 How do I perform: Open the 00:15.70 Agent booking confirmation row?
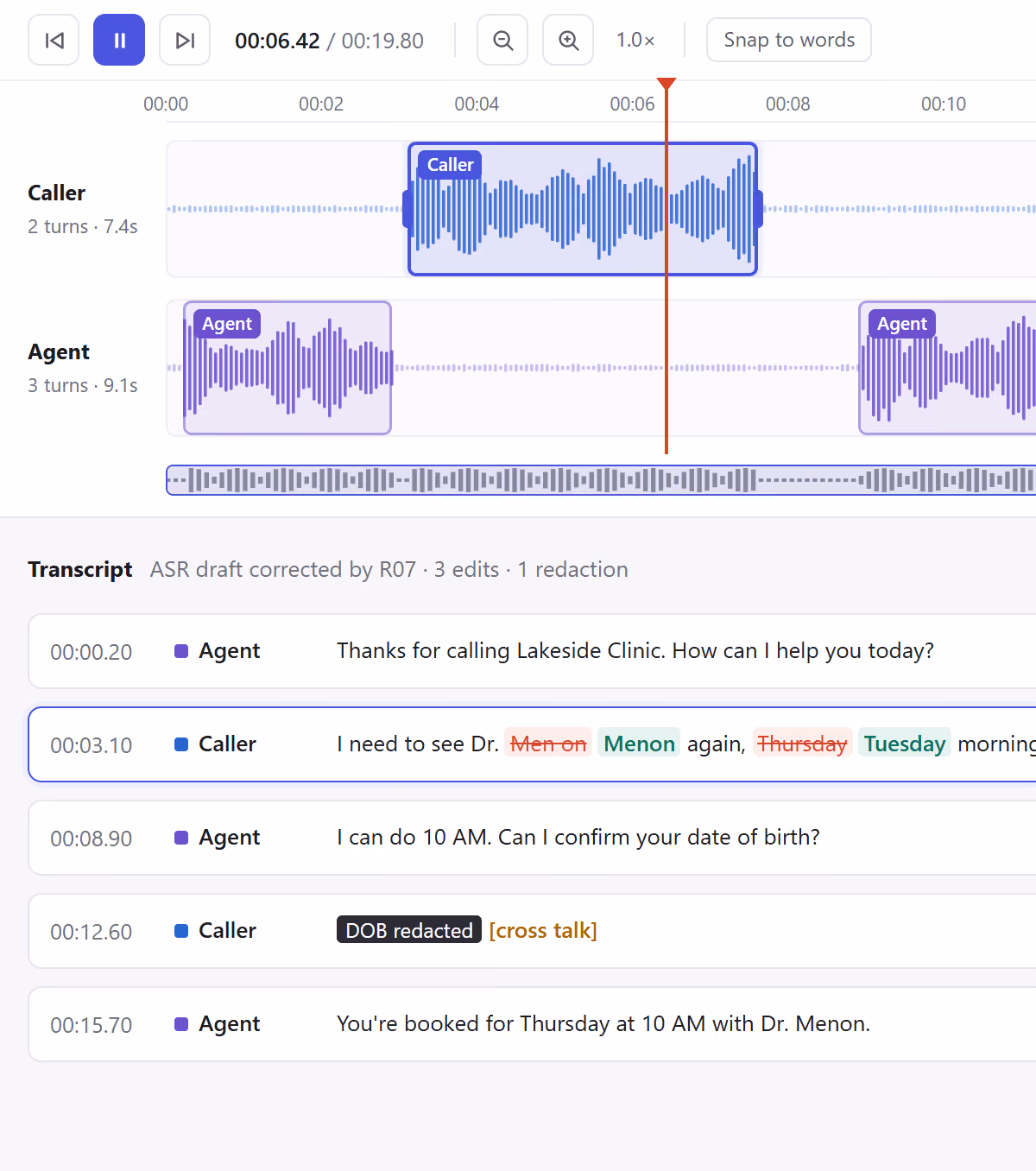pos(532,1024)
